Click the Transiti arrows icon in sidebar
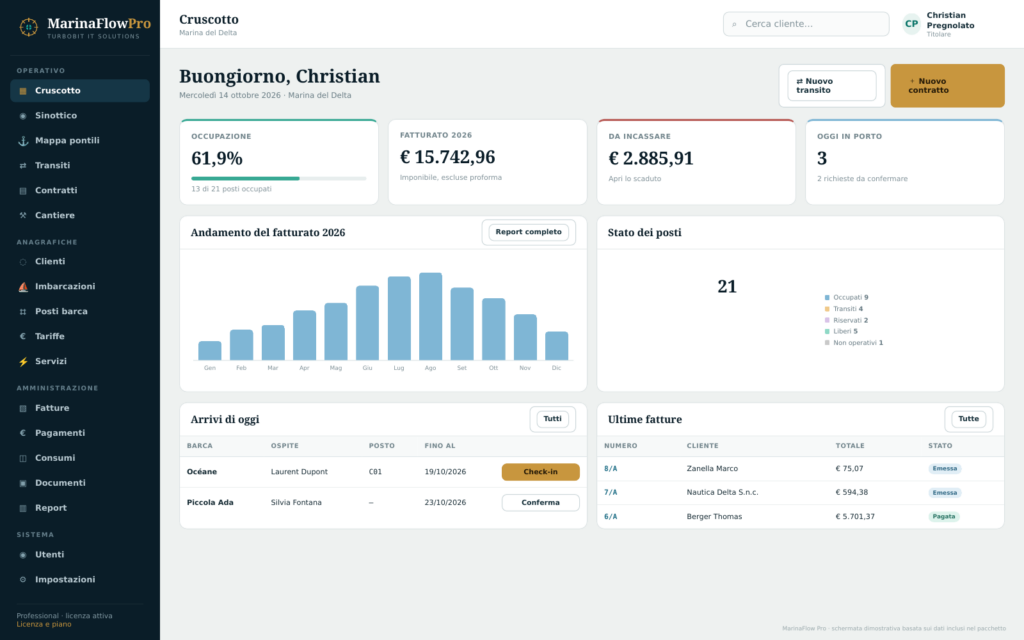 pyautogui.click(x=23, y=165)
